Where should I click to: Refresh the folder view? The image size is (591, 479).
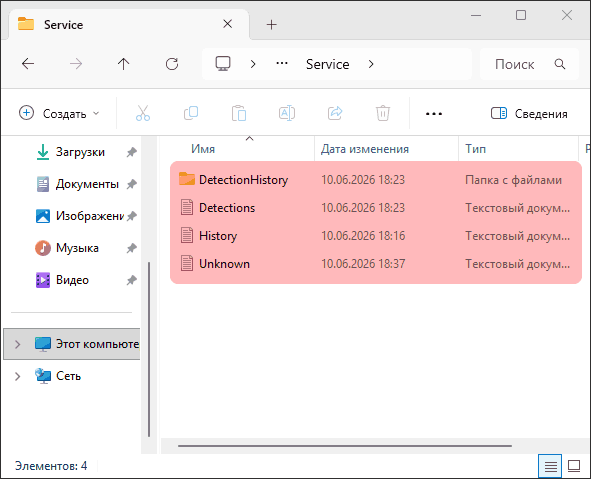tap(172, 64)
